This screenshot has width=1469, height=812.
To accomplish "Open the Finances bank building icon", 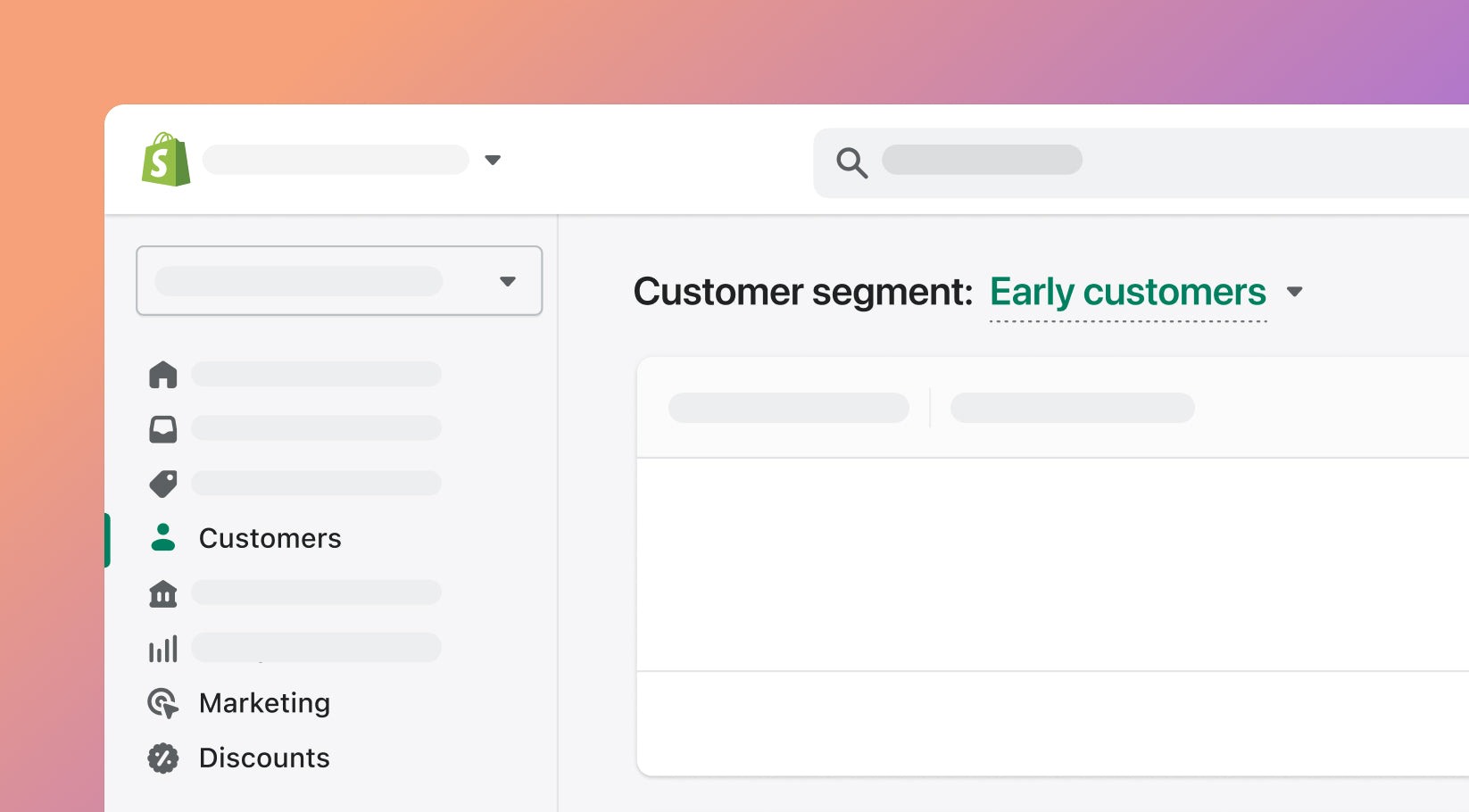I will tap(163, 593).
